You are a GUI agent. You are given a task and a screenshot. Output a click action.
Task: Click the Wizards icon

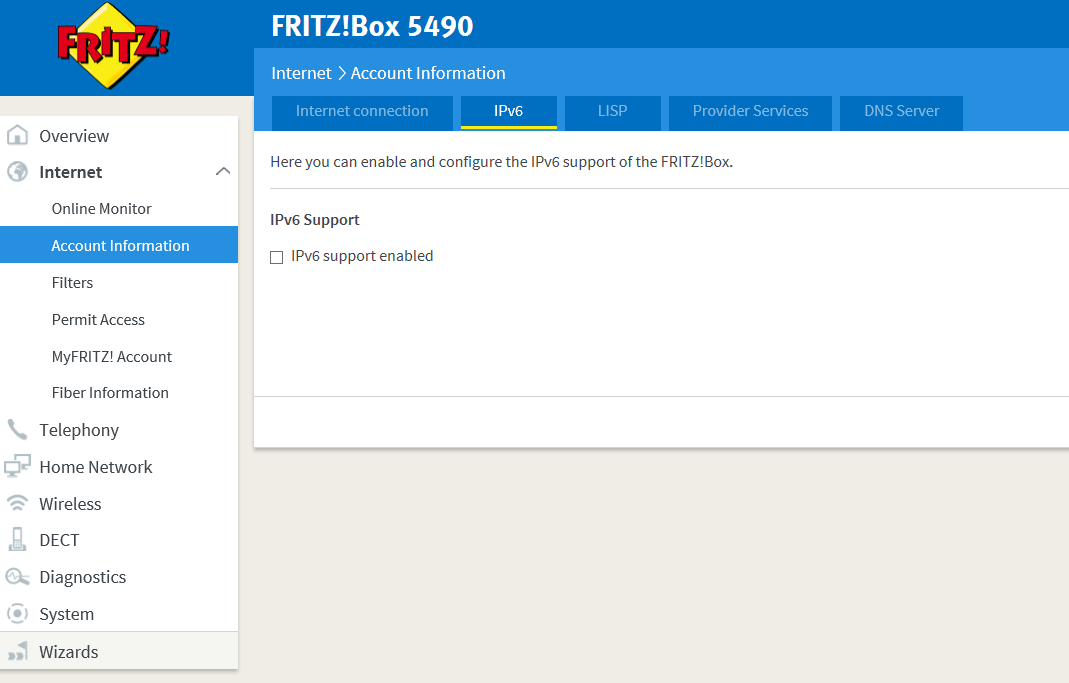(17, 651)
